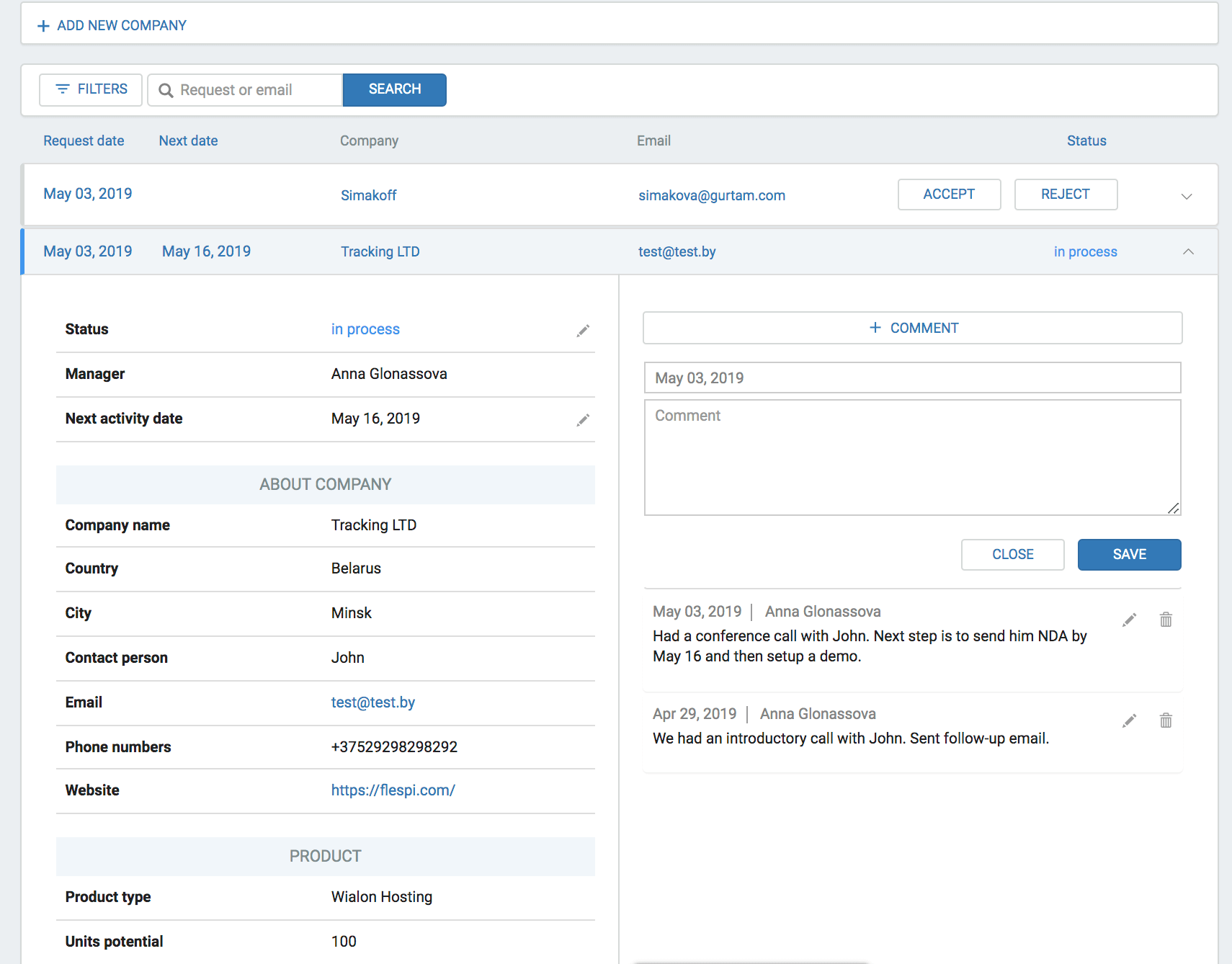Sort by Request date column
This screenshot has width=1232, height=964.
coord(84,141)
